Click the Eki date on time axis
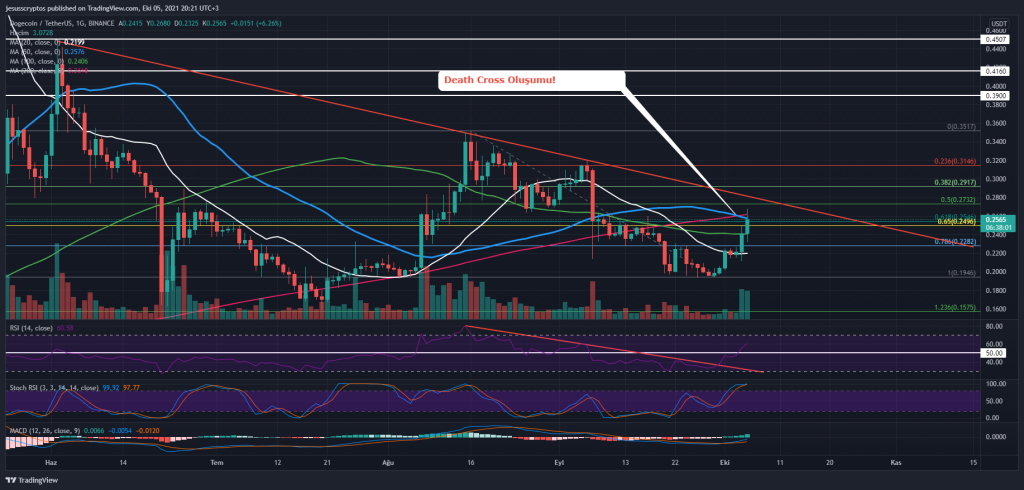The image size is (1024, 490). click(x=727, y=464)
